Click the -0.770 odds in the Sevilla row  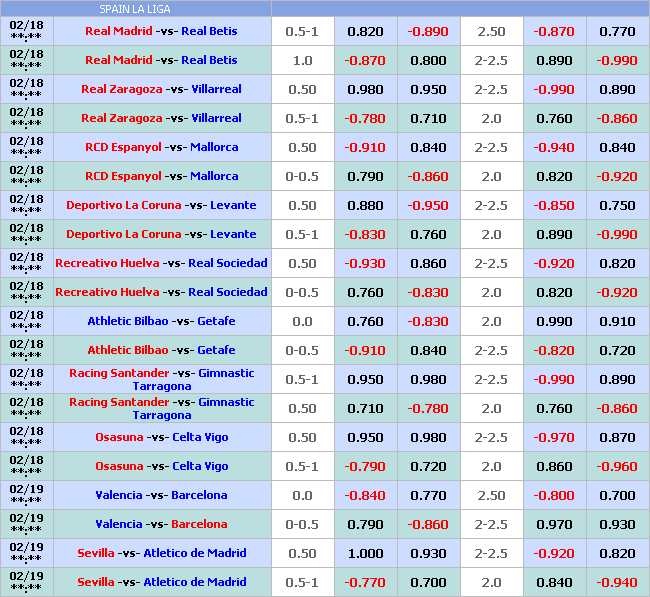365,582
